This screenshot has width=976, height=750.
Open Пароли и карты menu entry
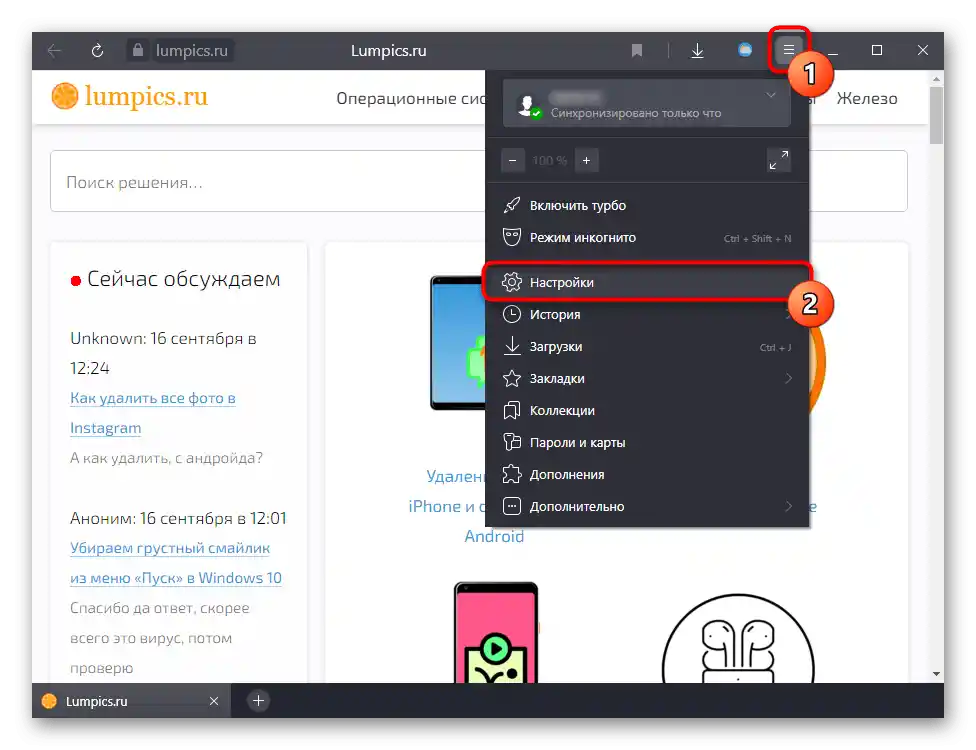pyautogui.click(x=647, y=442)
